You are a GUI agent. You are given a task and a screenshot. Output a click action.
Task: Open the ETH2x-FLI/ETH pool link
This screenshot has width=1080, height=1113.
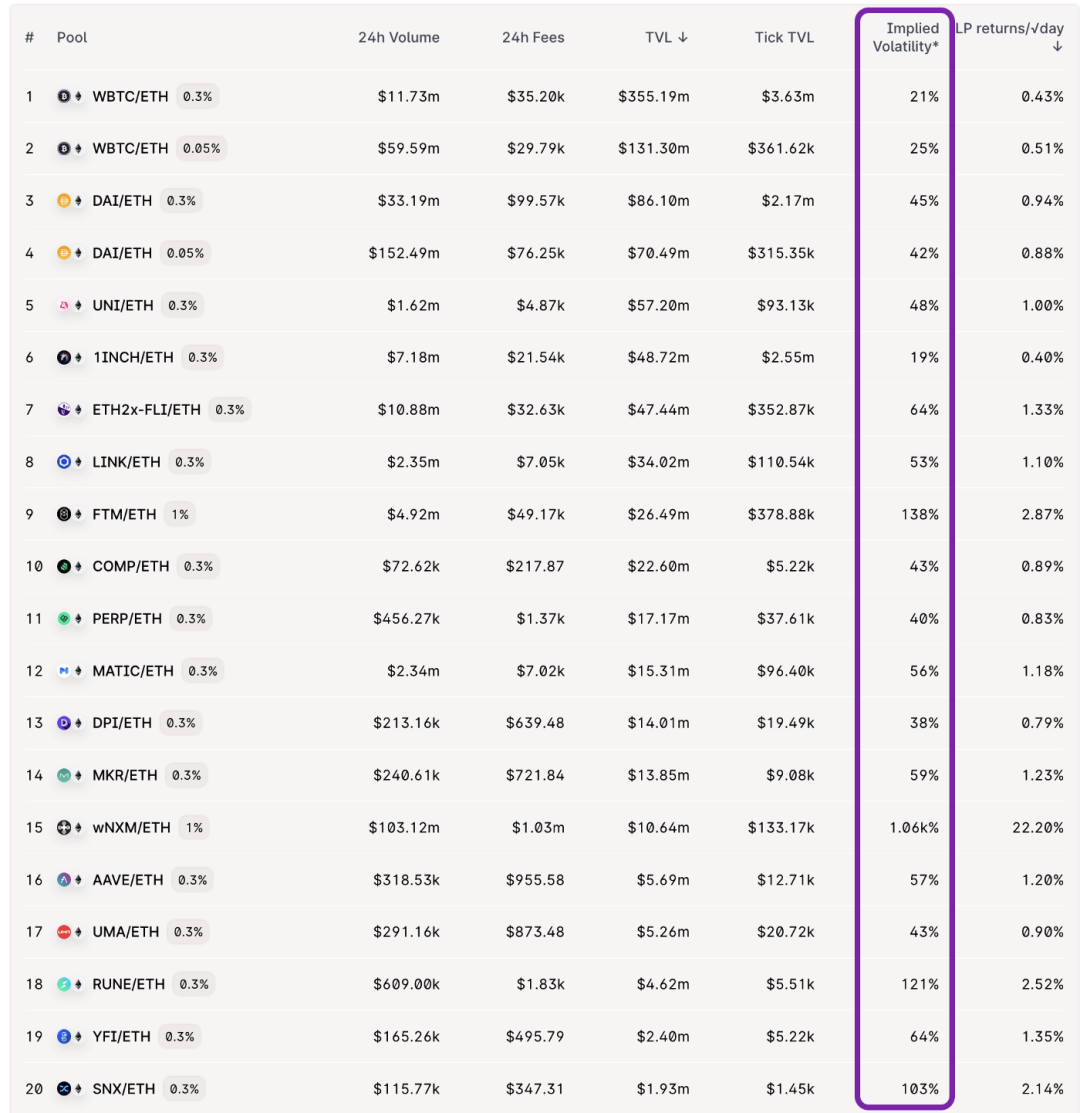click(146, 410)
